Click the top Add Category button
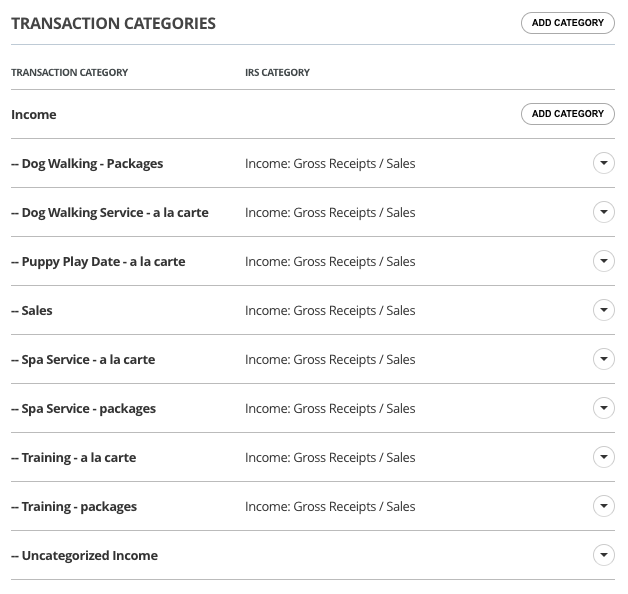 tap(567, 23)
